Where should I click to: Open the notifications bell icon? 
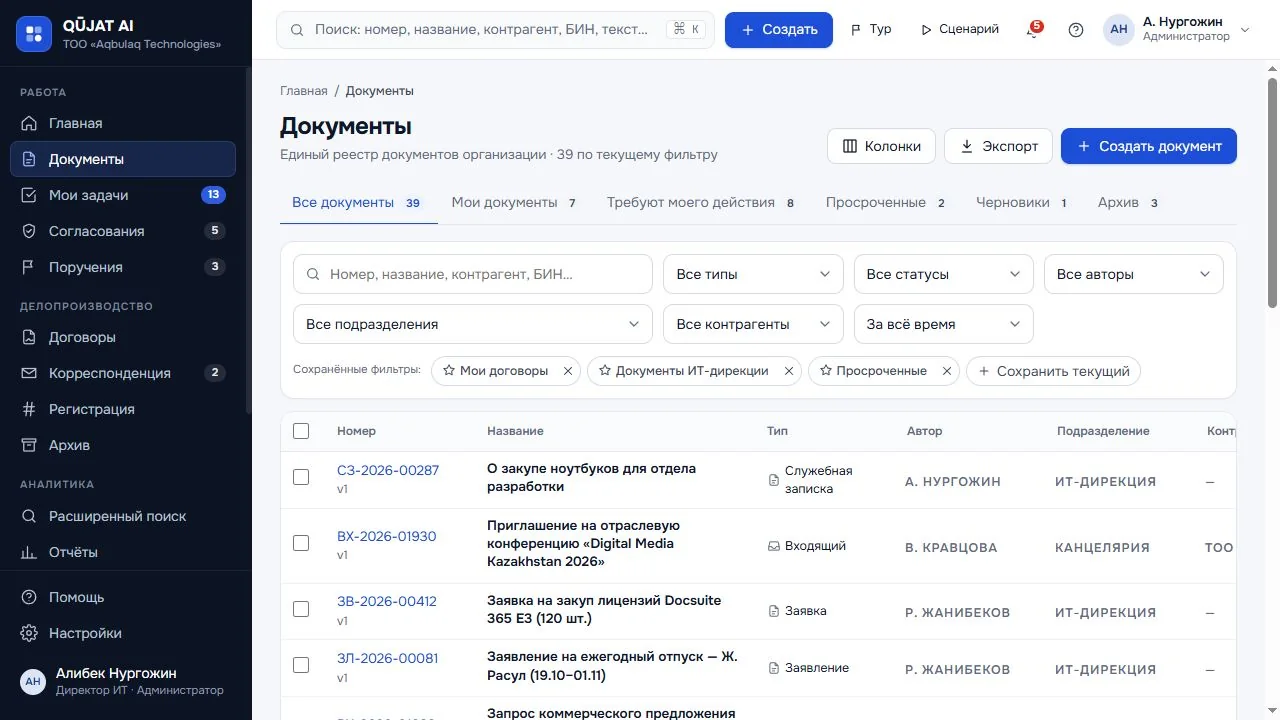[1033, 30]
